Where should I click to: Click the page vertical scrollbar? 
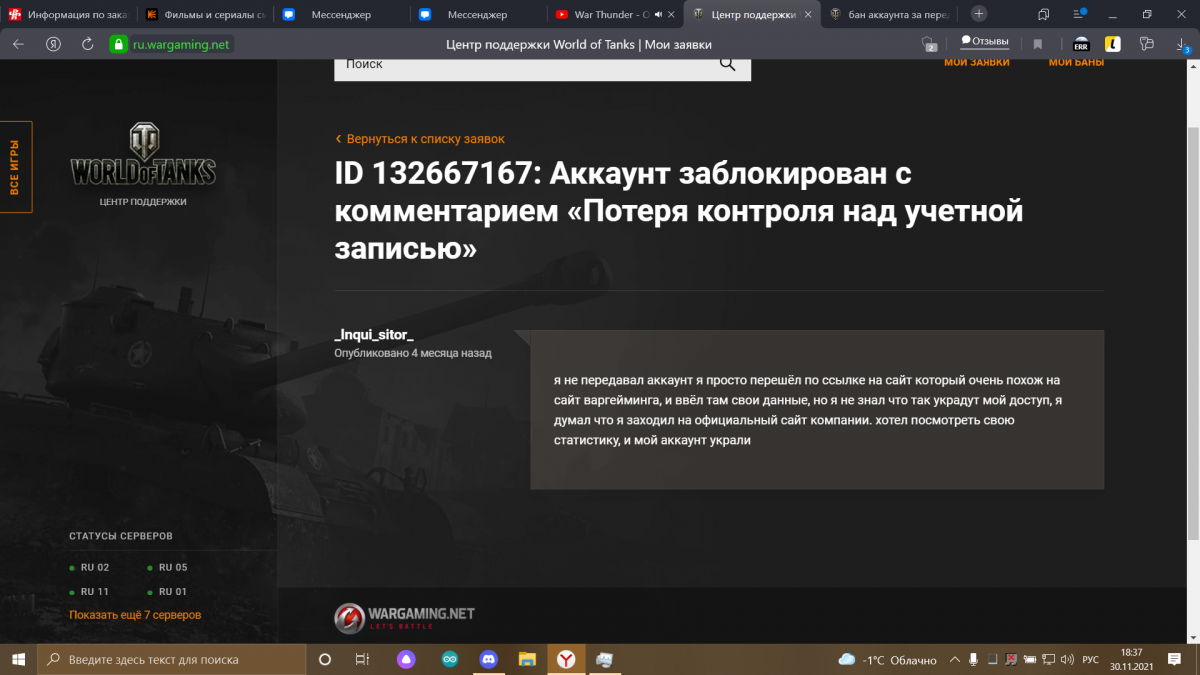click(1193, 332)
